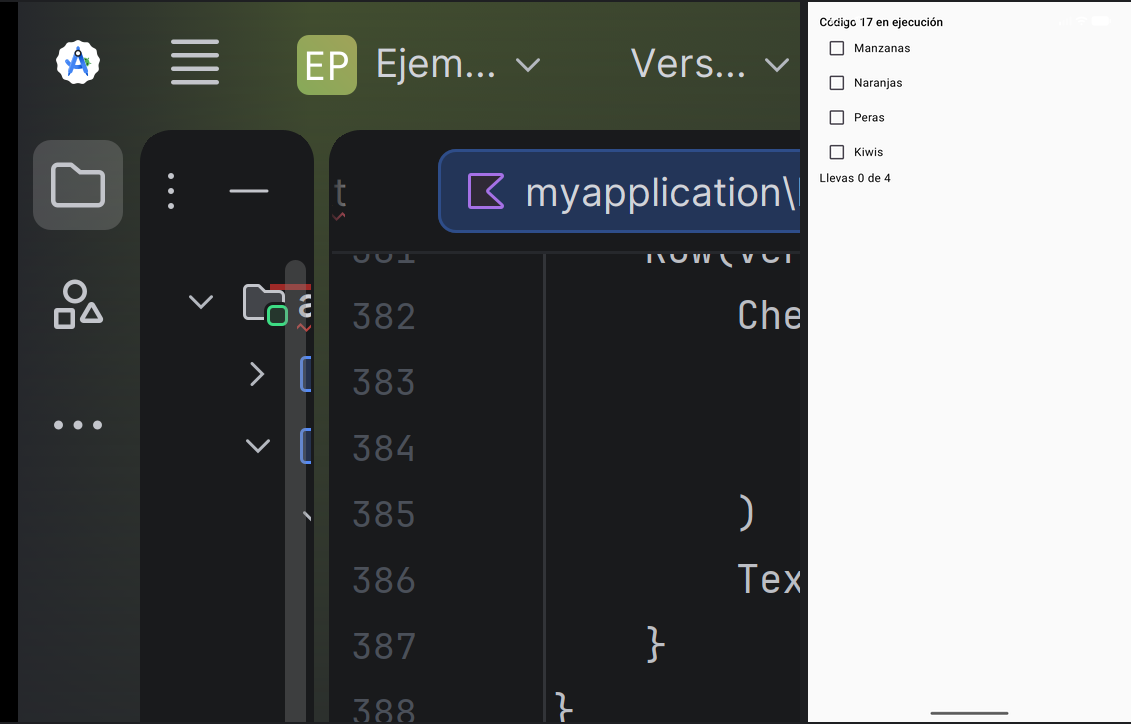Click line number 386 in gutter

(x=384, y=580)
